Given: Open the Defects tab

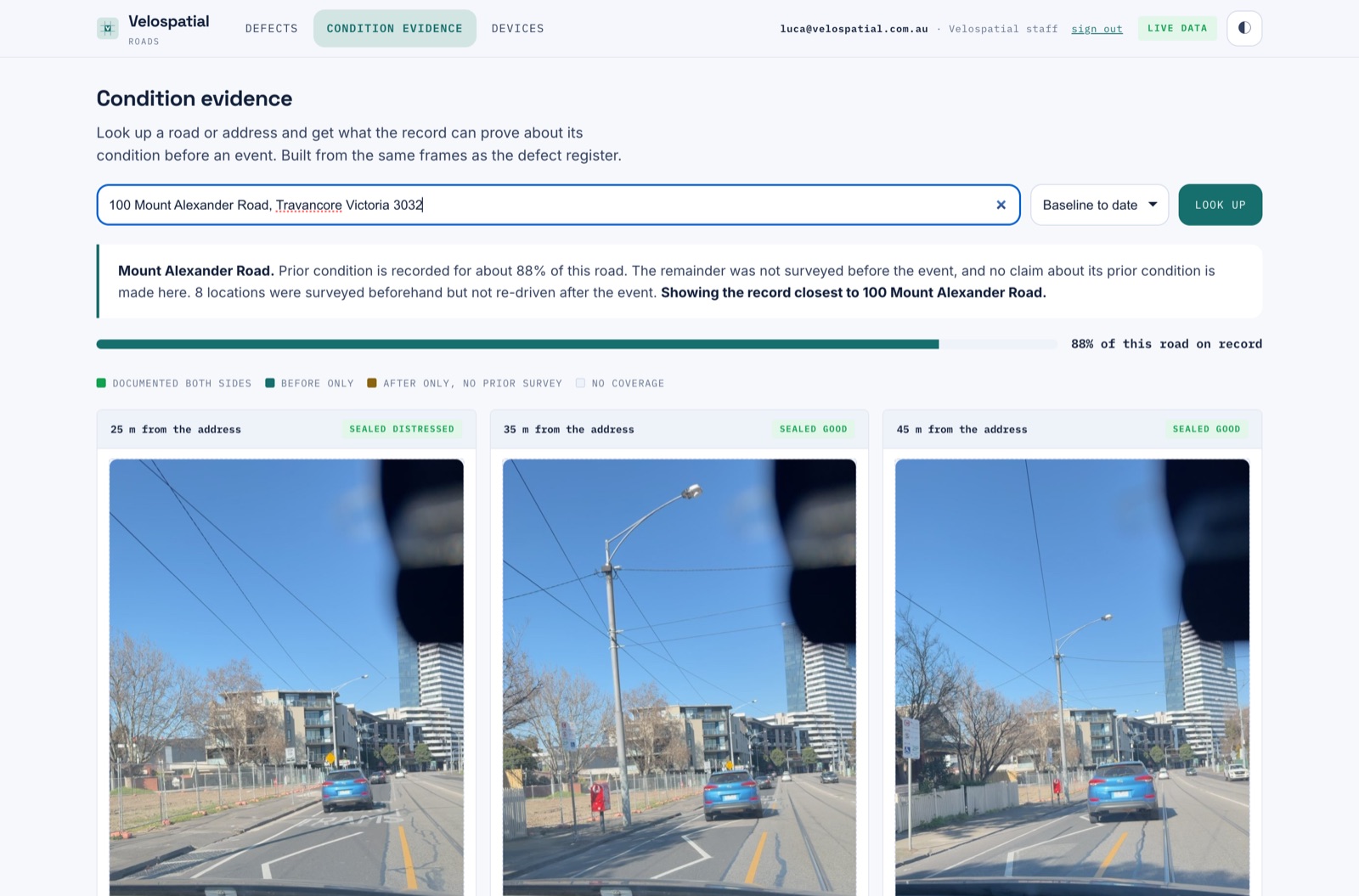Looking at the screenshot, I should point(272,28).
